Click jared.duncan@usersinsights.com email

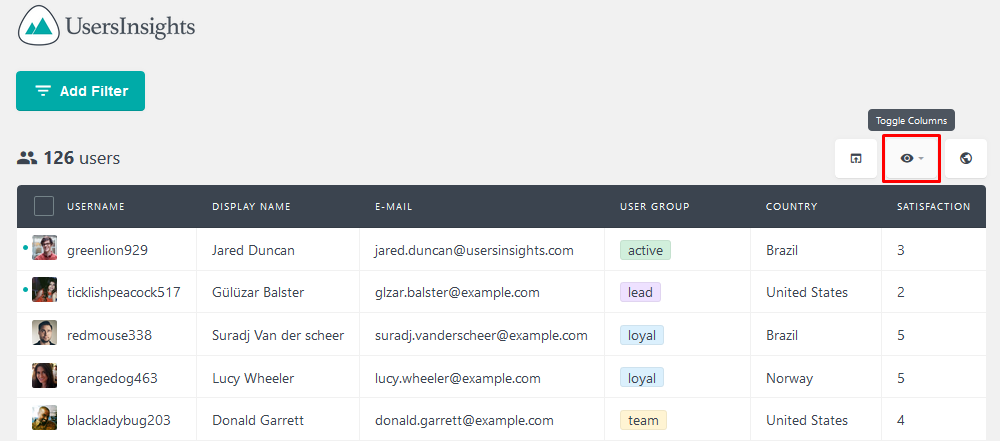[474, 250]
